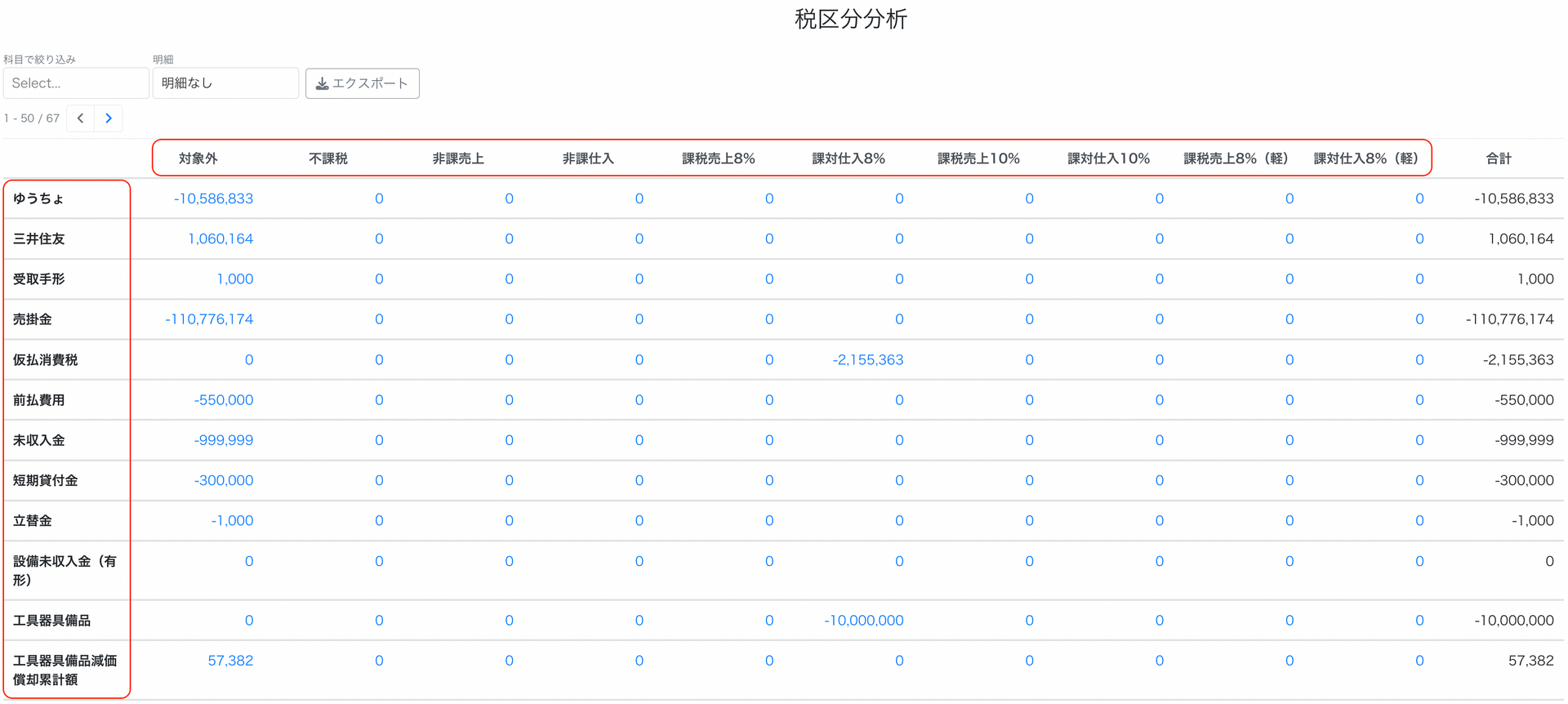The height and width of the screenshot is (704, 1568).
Task: Click the 課税売上10% column header
Action: (x=978, y=158)
